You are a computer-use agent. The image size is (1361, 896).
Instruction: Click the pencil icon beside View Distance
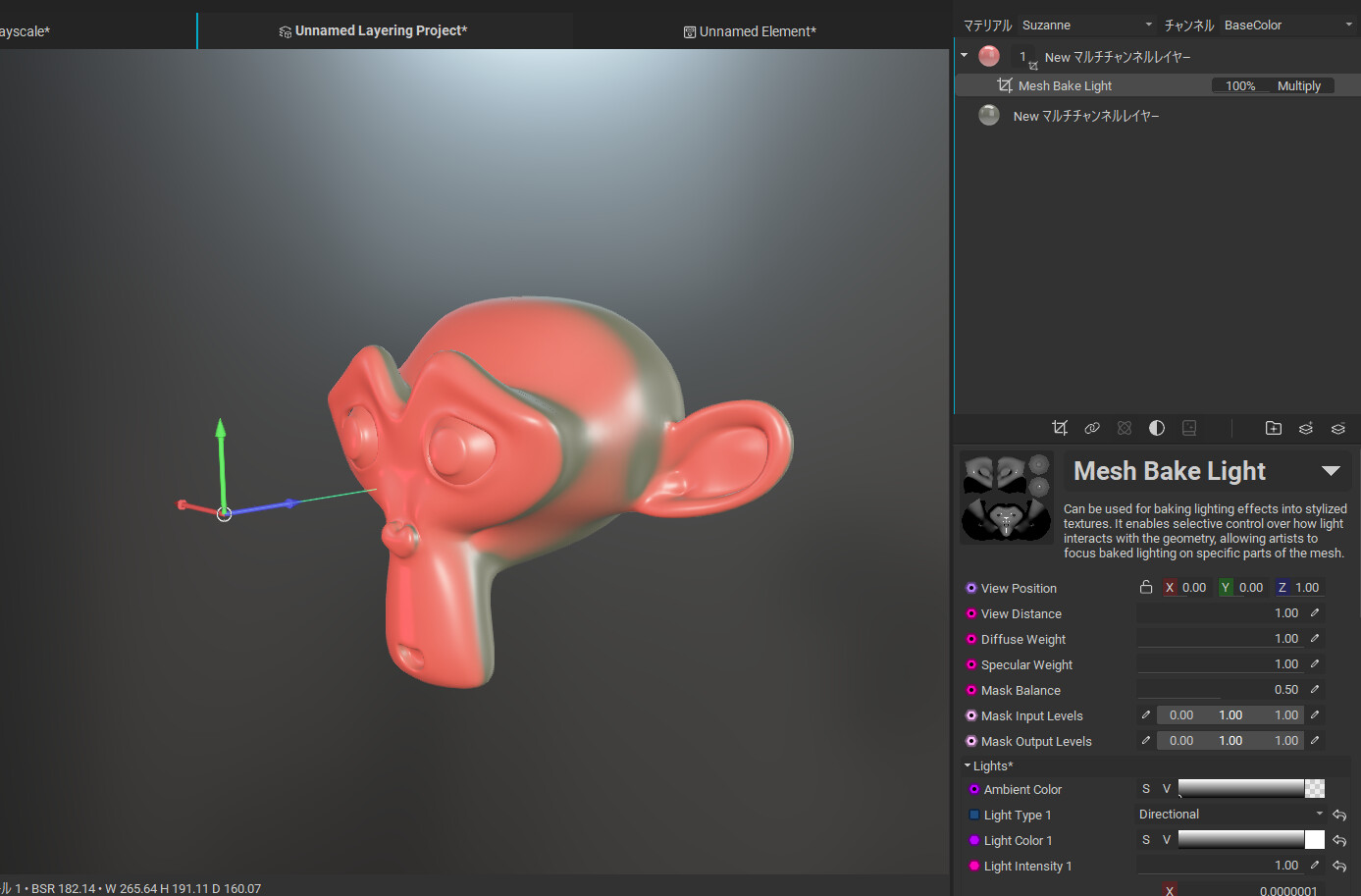pos(1315,613)
